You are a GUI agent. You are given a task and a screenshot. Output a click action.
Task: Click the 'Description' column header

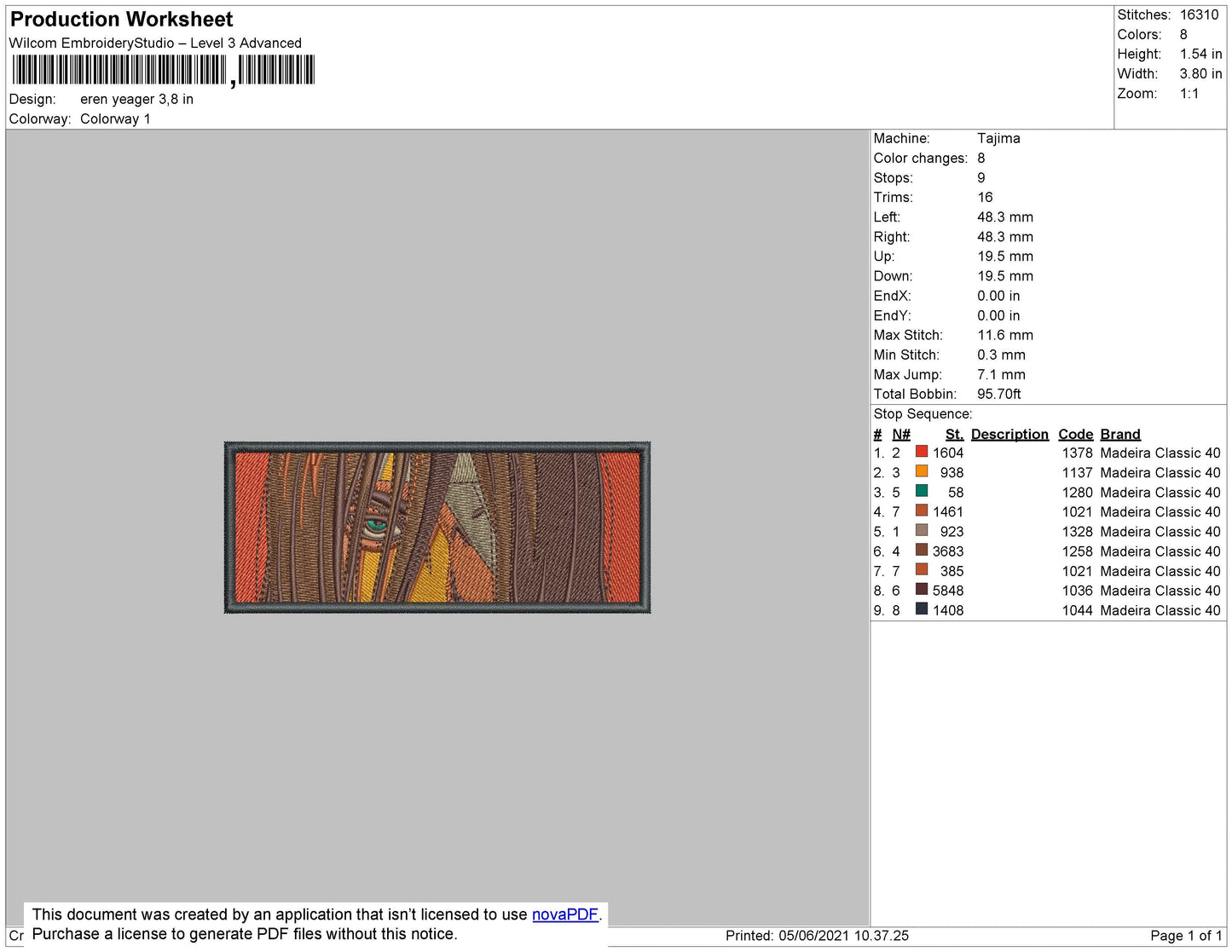[1009, 434]
